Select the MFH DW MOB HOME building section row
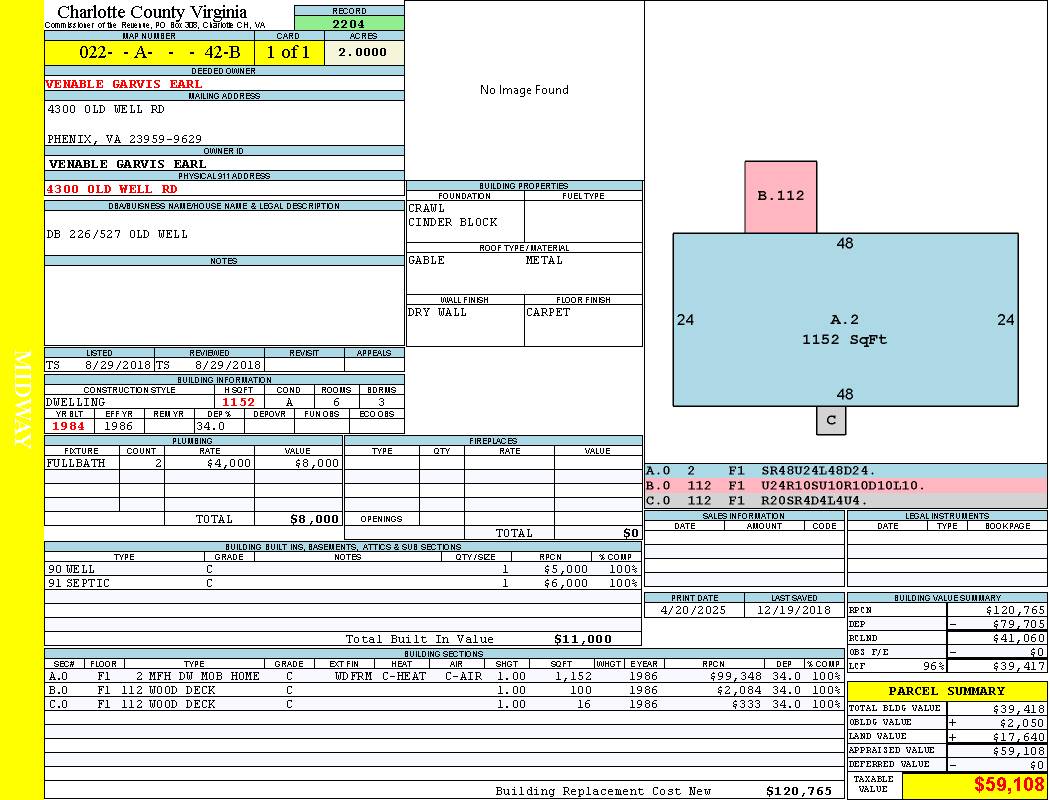Image resolution: width=1050 pixels, height=800 pixels. (444, 676)
